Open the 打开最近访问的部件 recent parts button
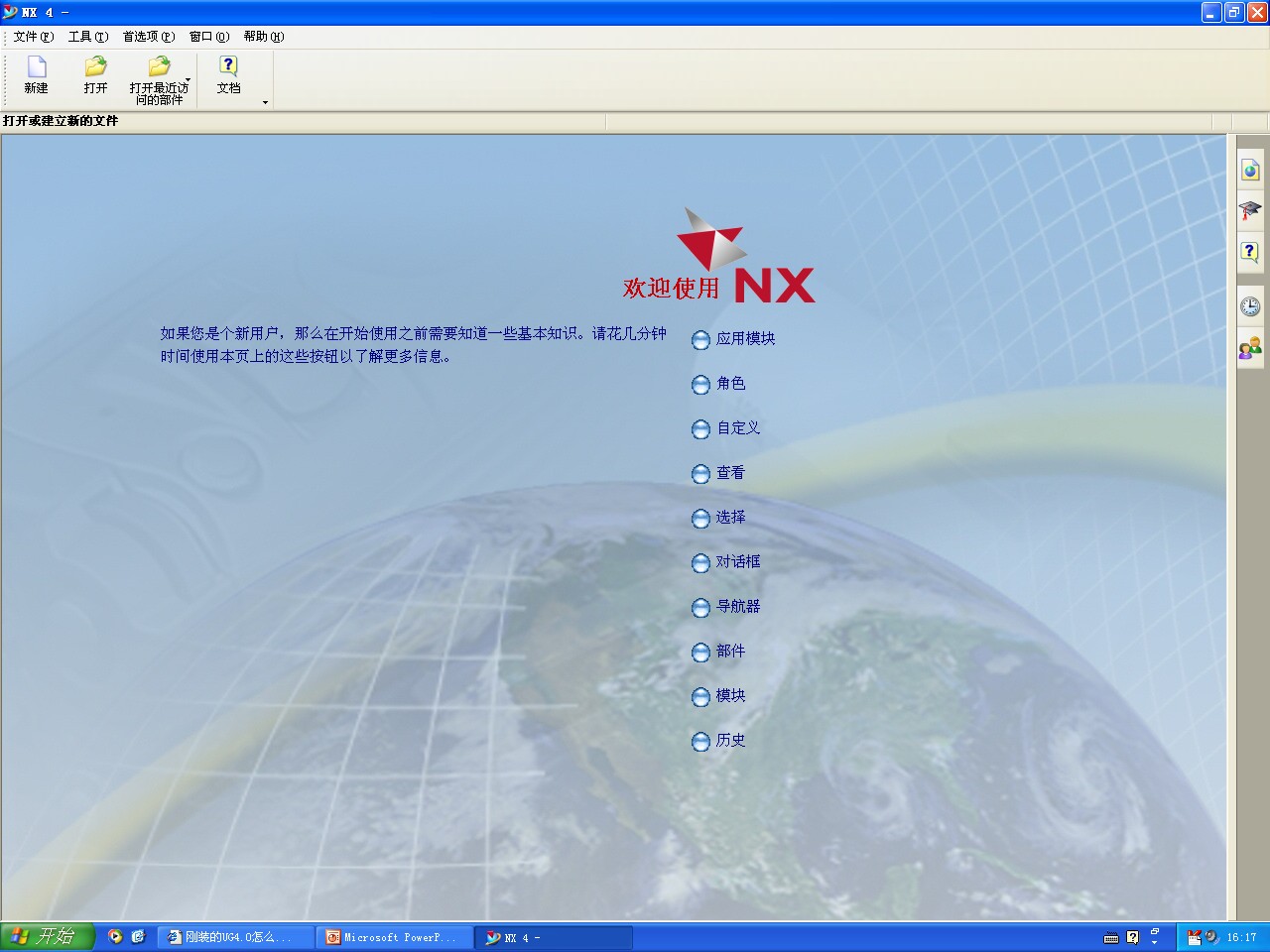The image size is (1270, 952). [x=159, y=79]
